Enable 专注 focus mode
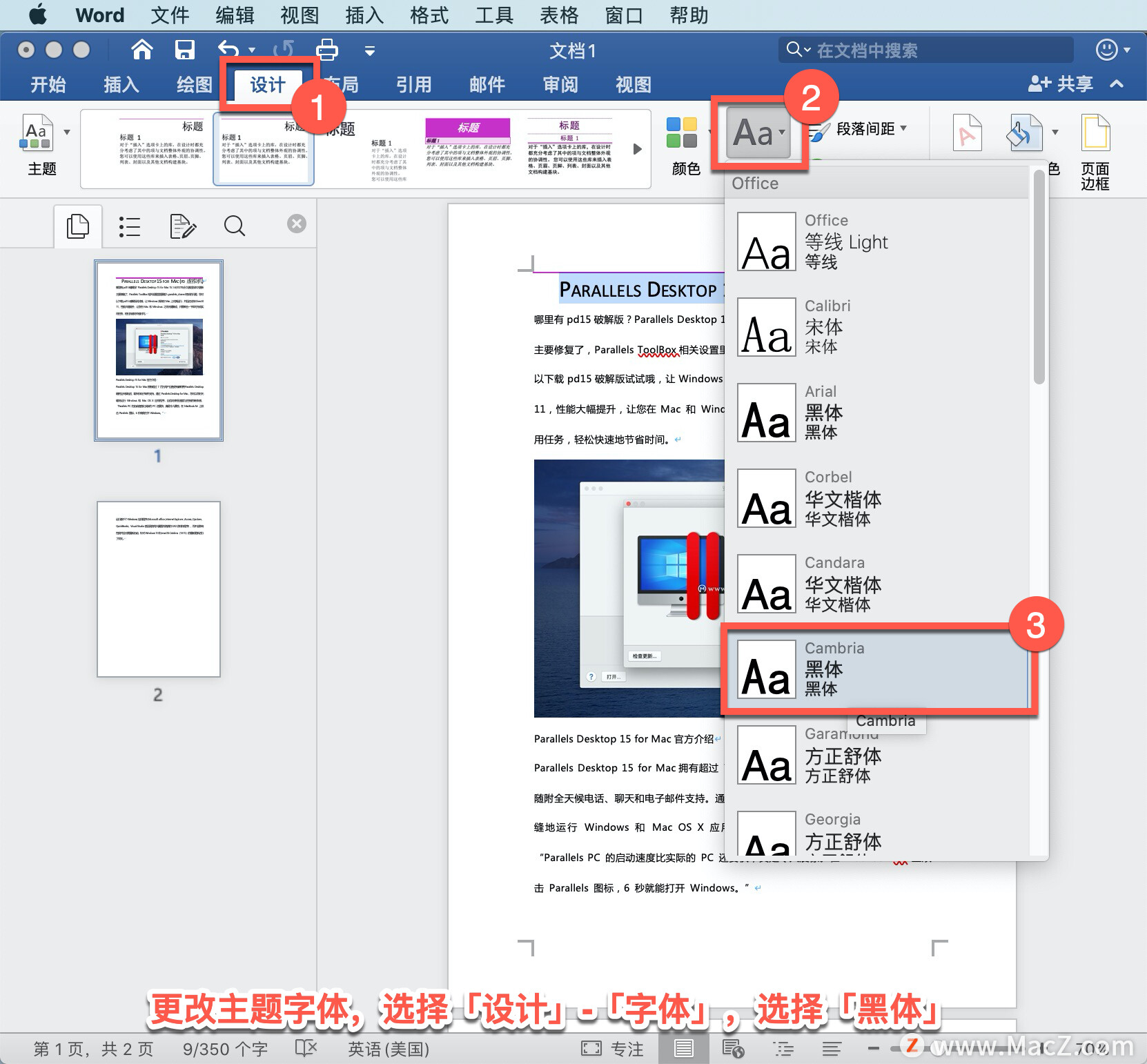This screenshot has height=1064, width=1147. click(x=613, y=1049)
